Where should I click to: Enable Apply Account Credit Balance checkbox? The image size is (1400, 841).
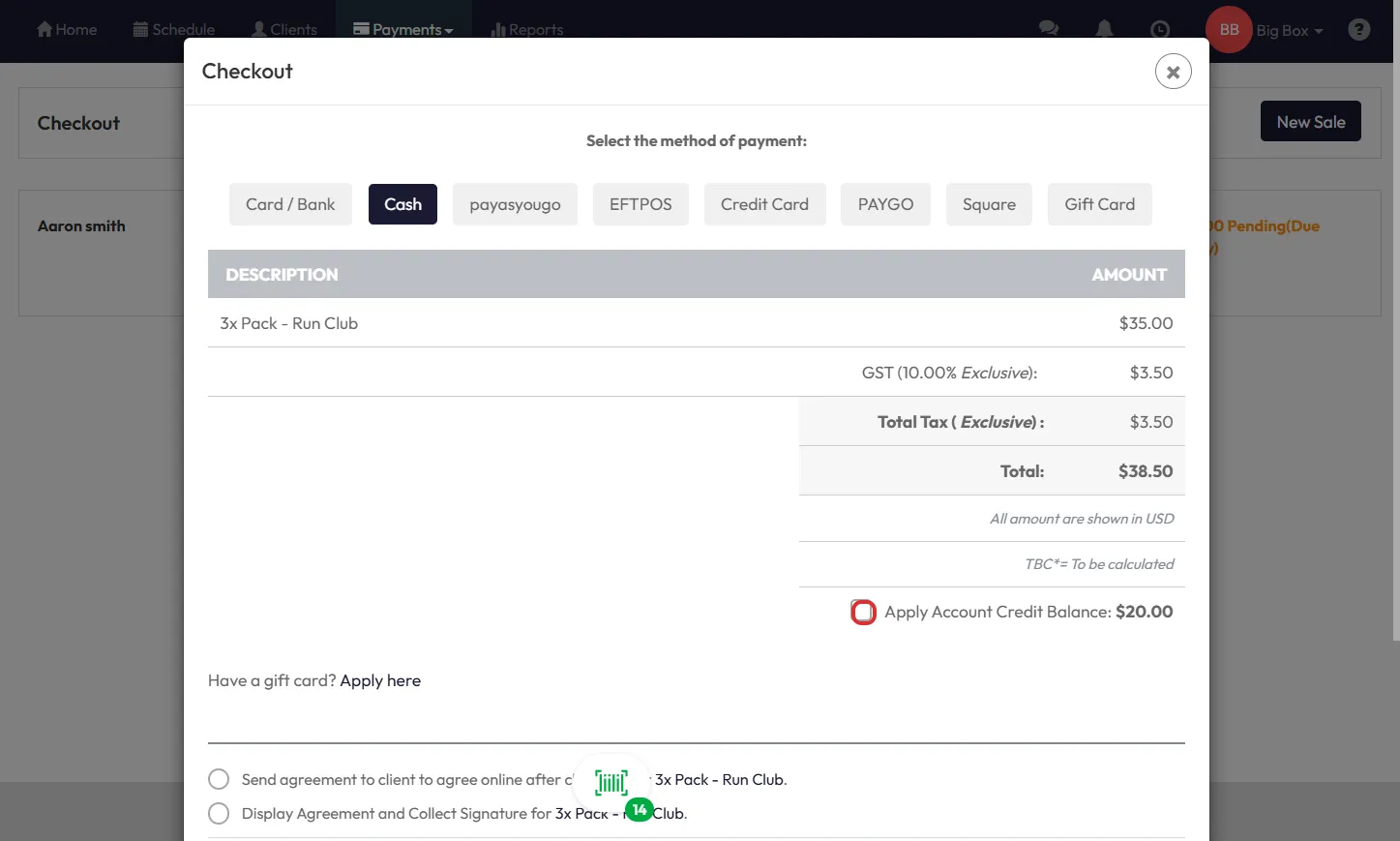[x=863, y=613]
